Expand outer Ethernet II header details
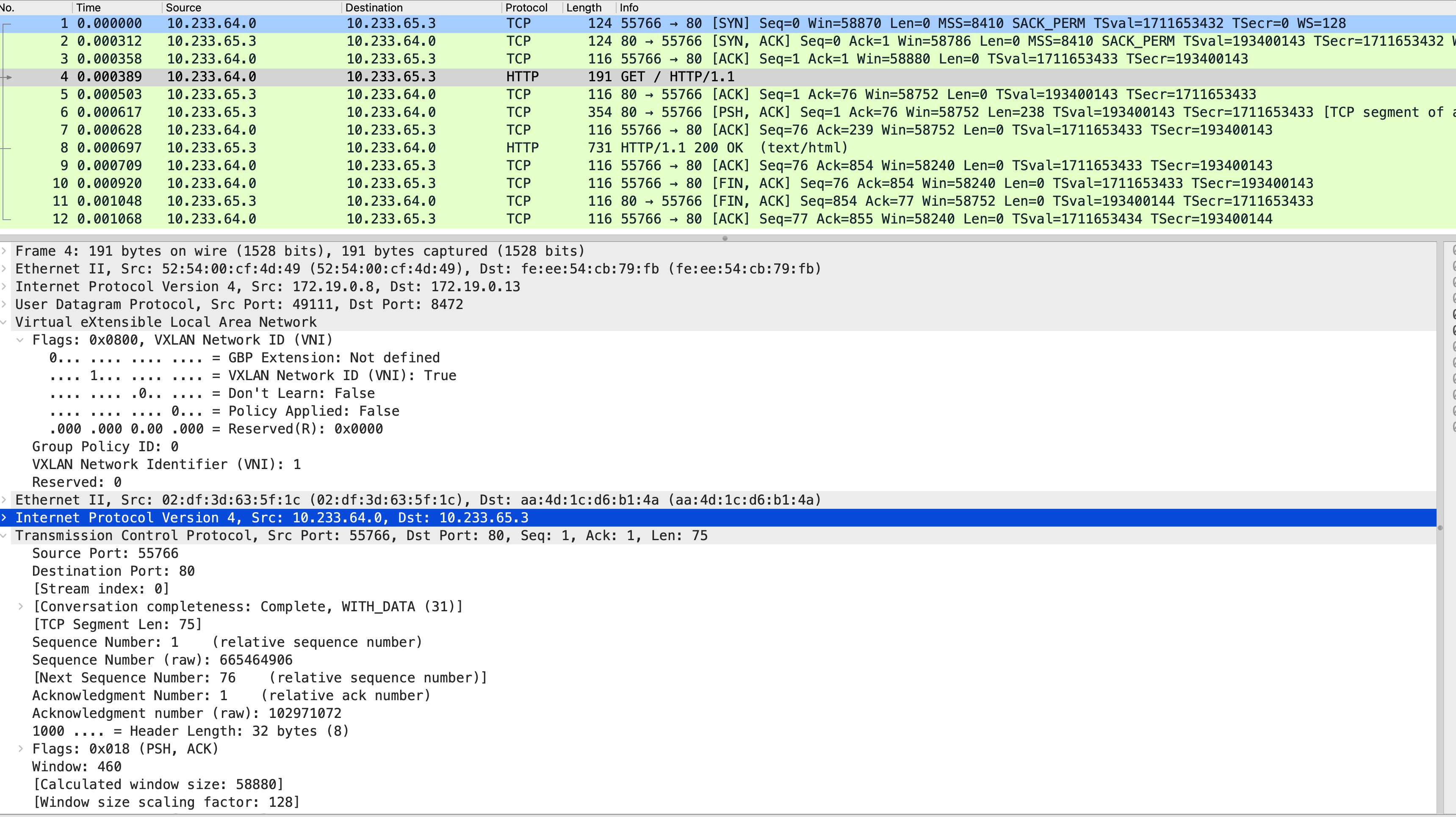 (x=5, y=269)
